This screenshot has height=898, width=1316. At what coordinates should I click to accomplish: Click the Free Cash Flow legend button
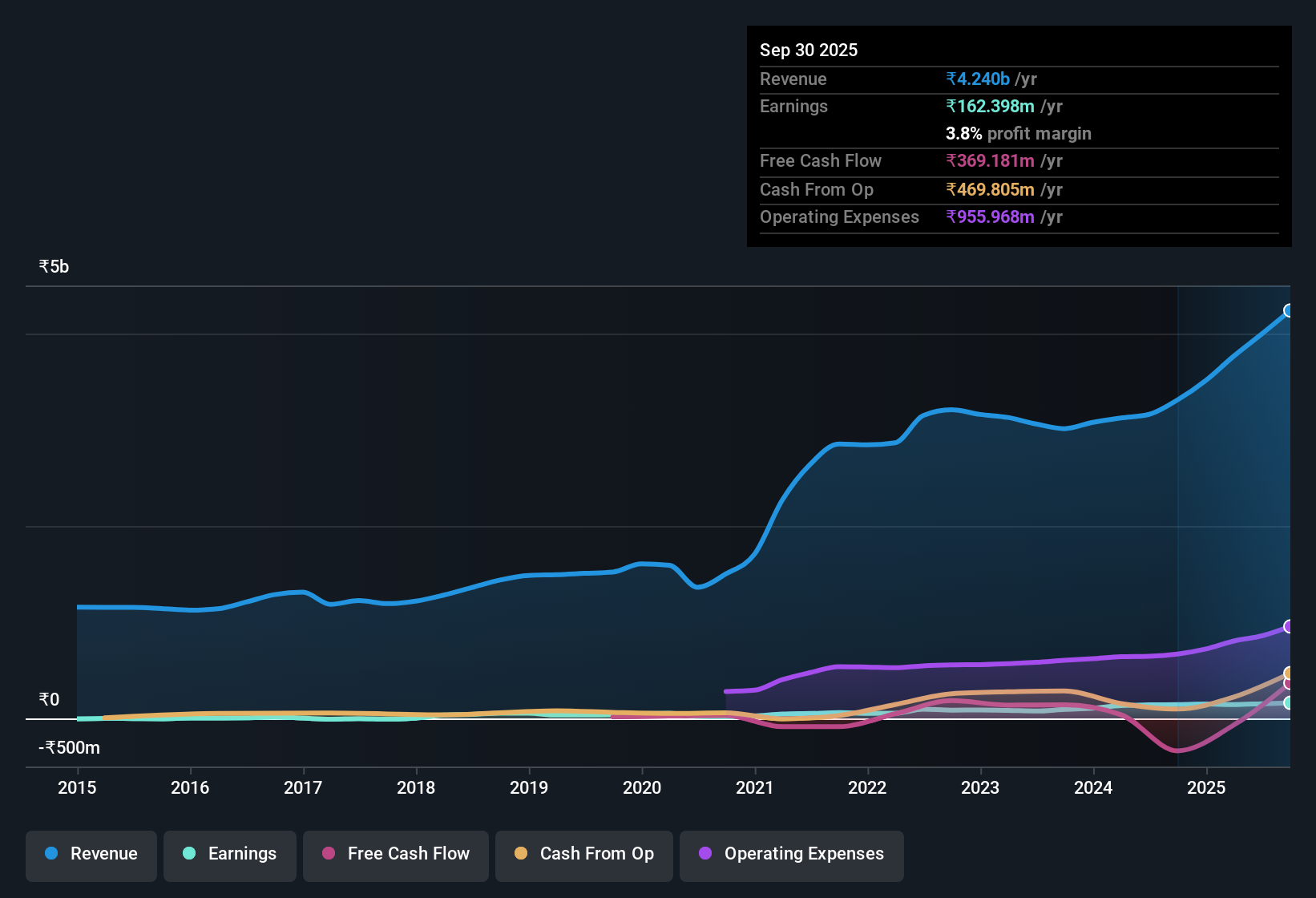pyautogui.click(x=395, y=856)
